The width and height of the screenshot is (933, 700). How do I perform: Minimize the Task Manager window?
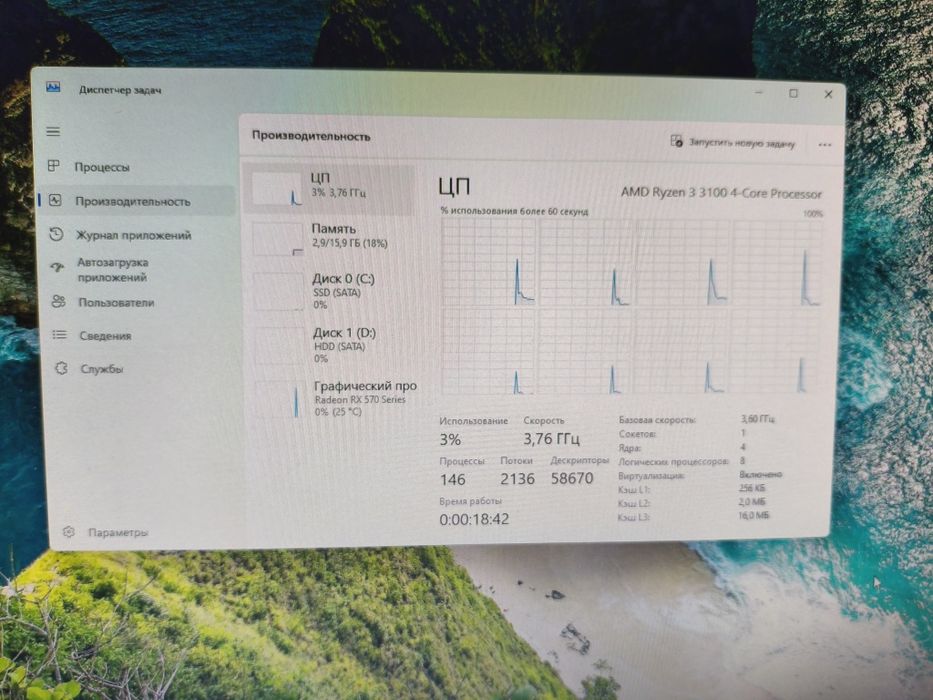coord(759,92)
